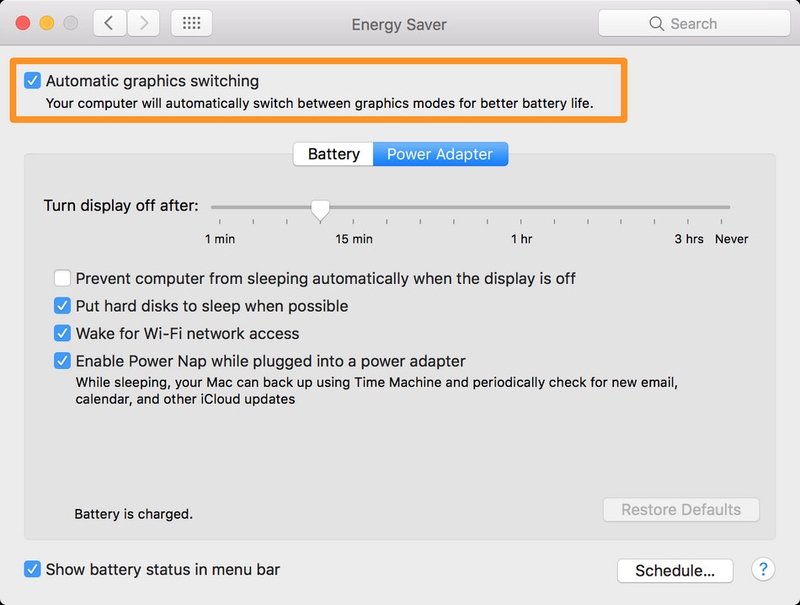Enable Prevent computer from sleeping automatically

[x=63, y=278]
